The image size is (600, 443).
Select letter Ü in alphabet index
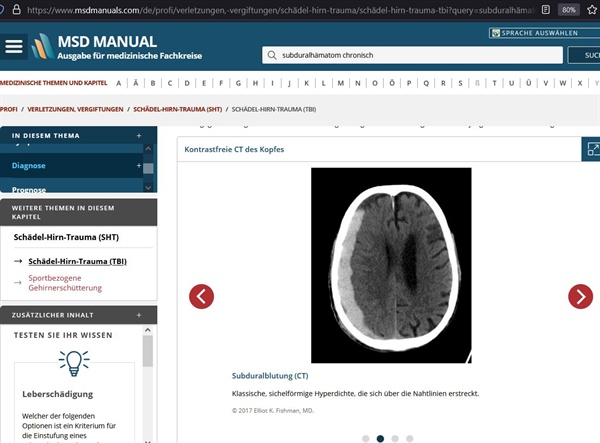pyautogui.click(x=528, y=83)
